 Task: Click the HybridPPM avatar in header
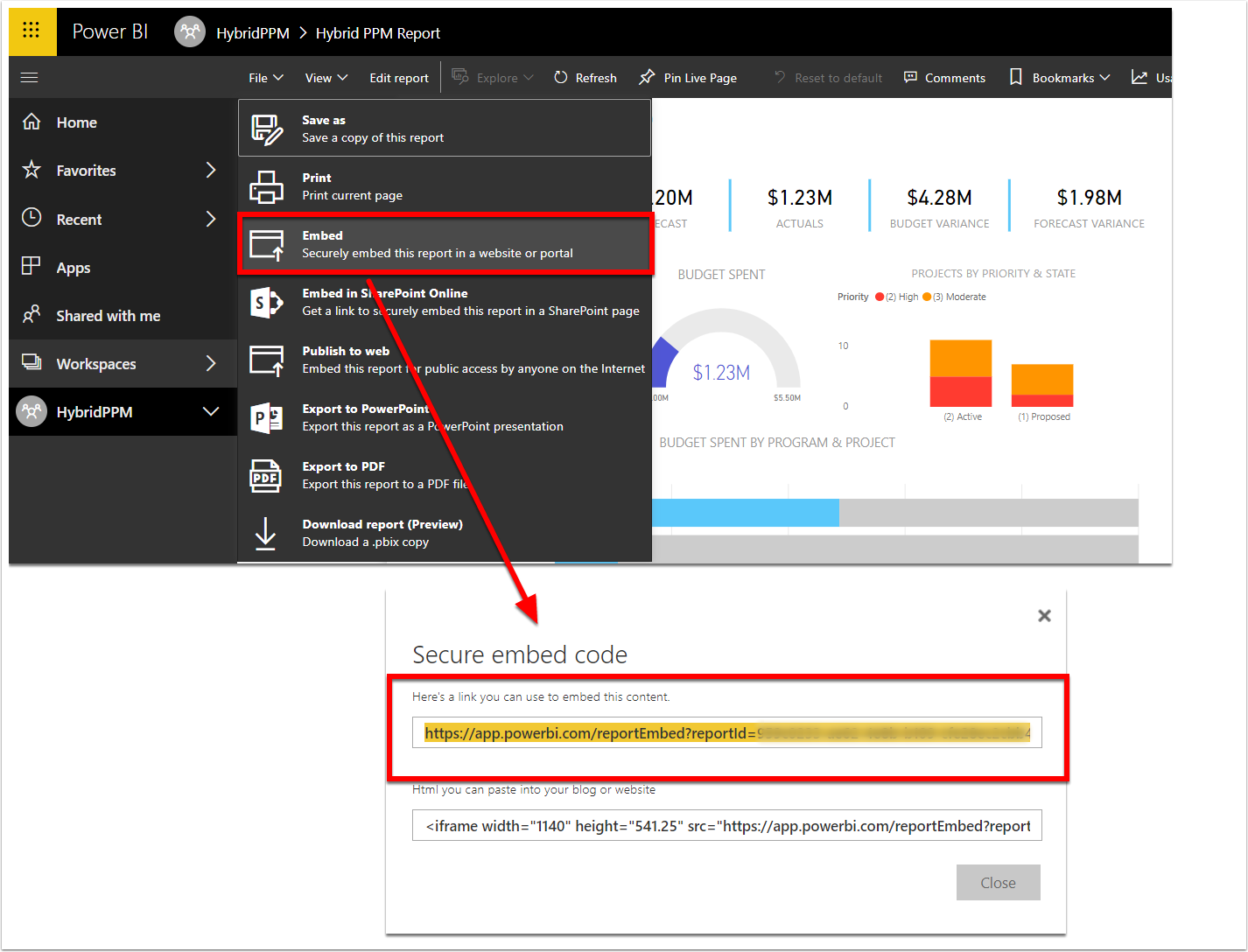point(190,32)
